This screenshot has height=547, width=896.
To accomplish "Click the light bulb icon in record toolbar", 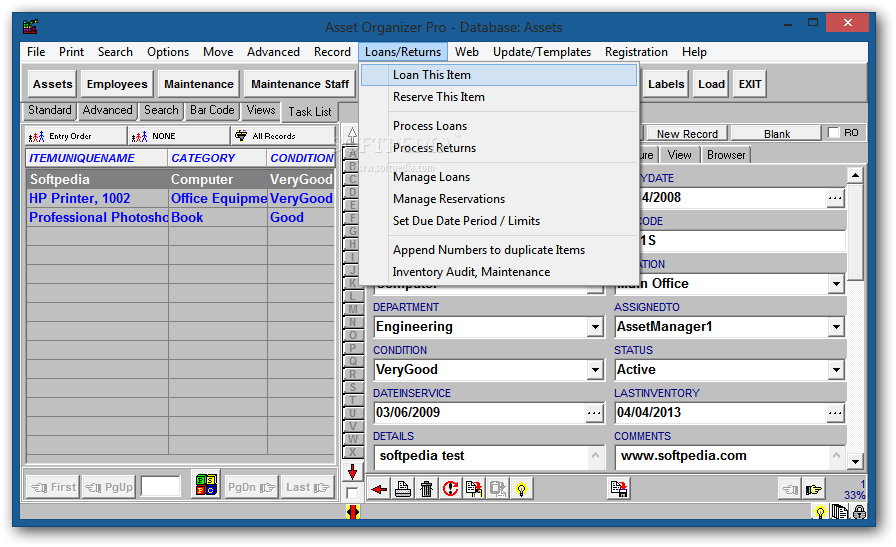I will tap(521, 489).
